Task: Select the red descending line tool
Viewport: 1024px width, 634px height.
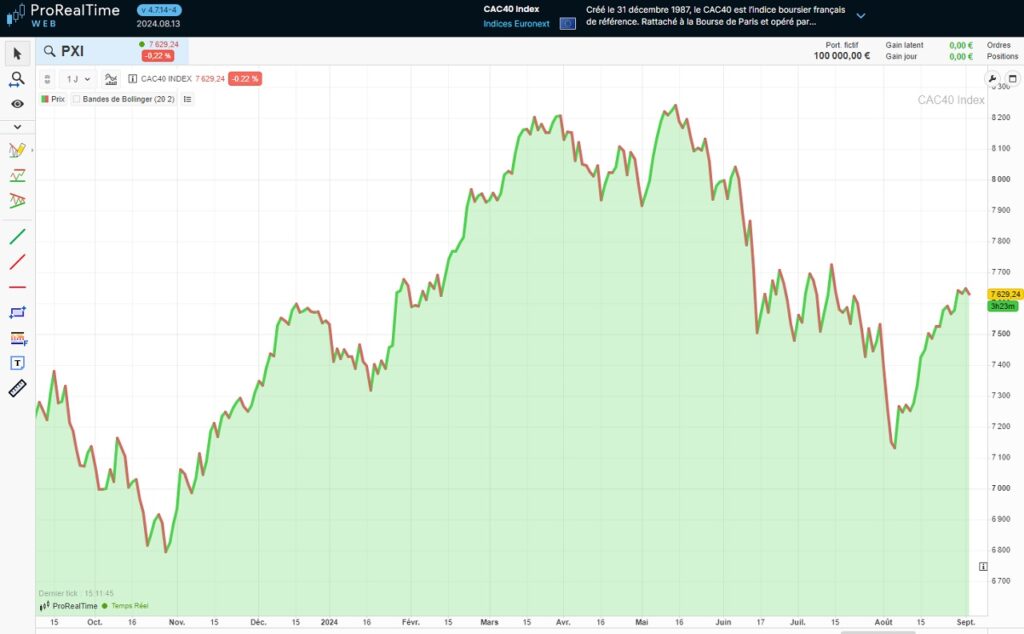Action: (15, 261)
